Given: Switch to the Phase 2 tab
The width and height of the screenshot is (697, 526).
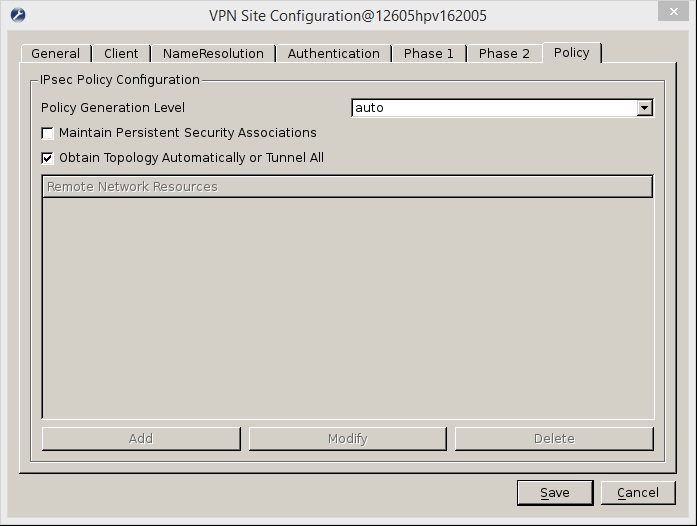Looking at the screenshot, I should click(504, 54).
